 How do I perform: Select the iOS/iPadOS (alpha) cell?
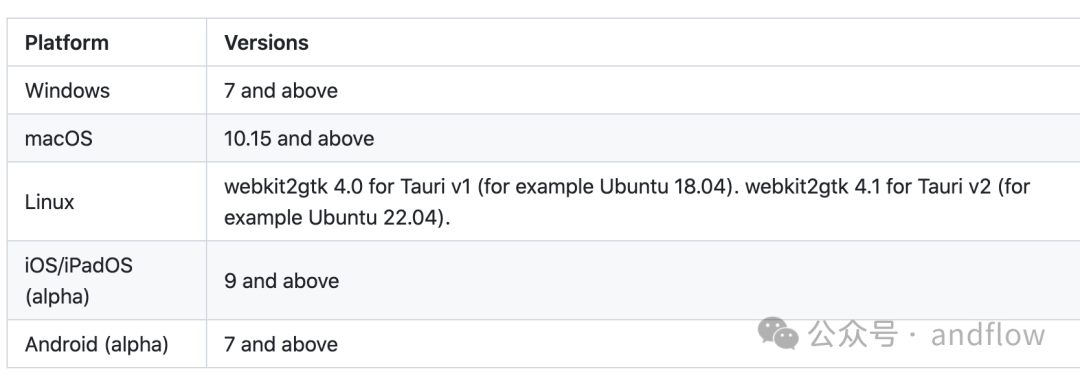click(107, 280)
